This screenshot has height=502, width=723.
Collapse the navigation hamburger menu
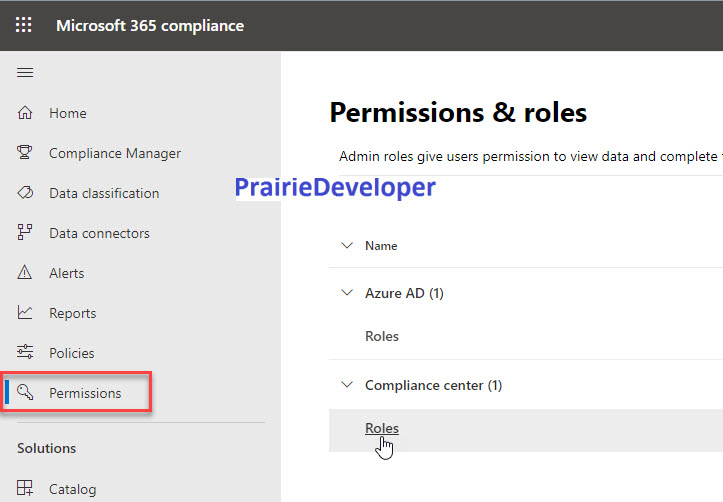(x=25, y=73)
